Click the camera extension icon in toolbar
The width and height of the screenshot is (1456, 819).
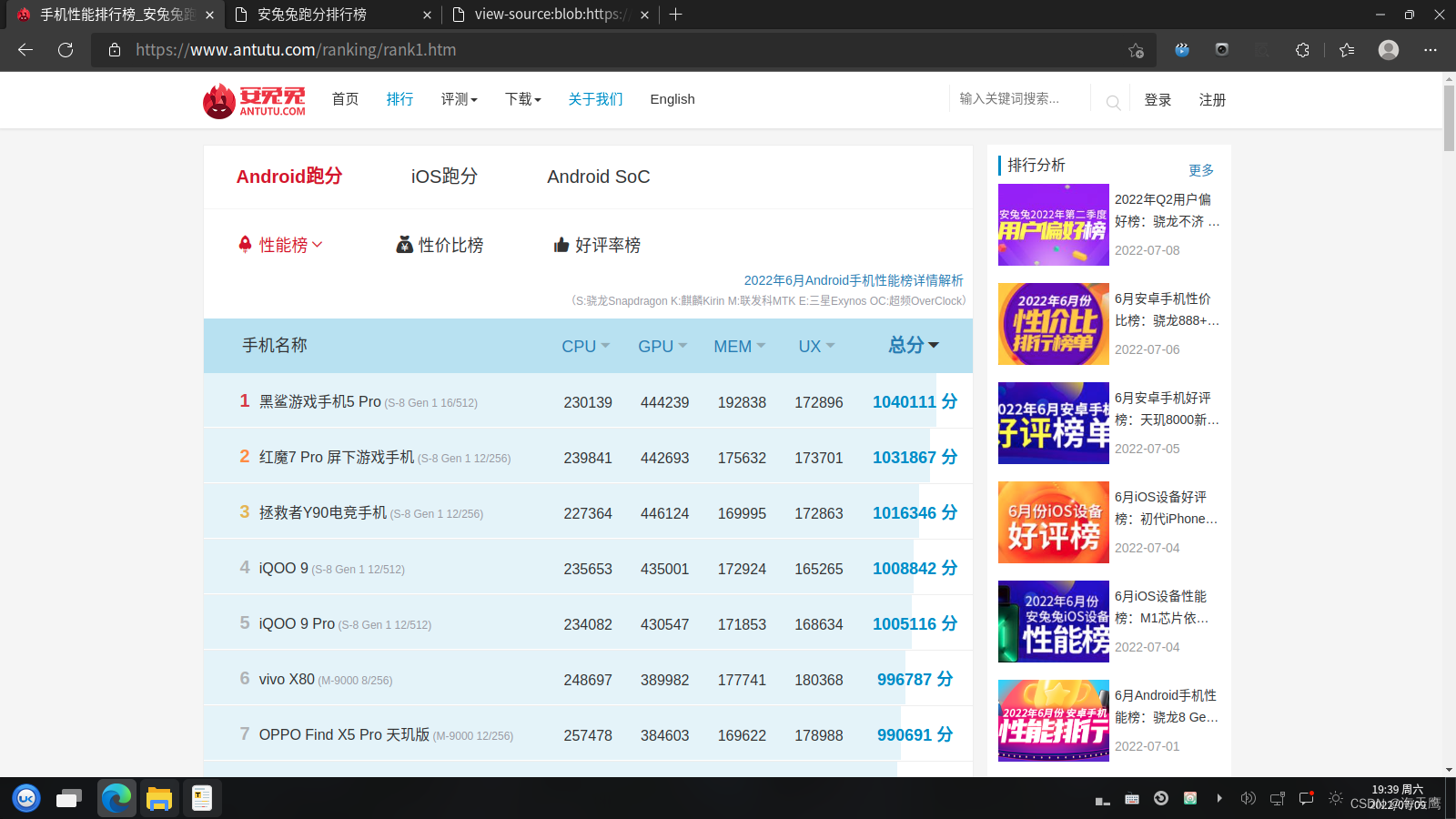point(1222,50)
